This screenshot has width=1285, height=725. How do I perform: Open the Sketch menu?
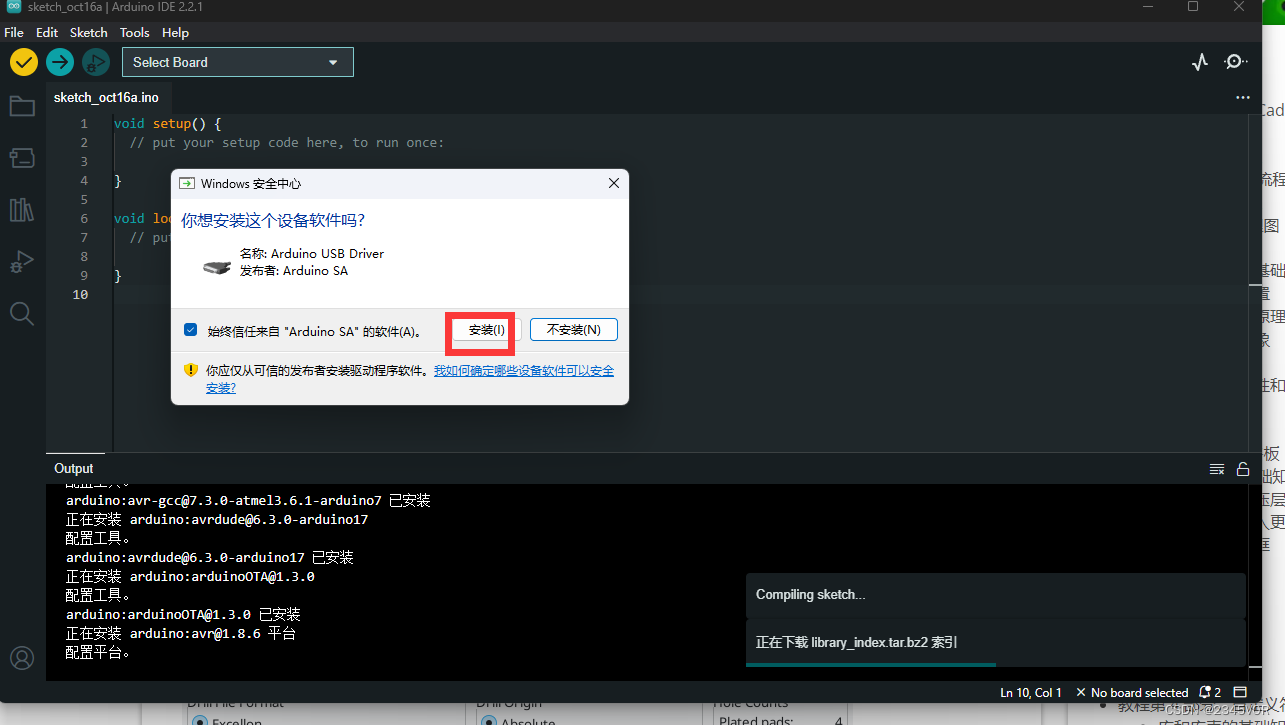coord(89,32)
